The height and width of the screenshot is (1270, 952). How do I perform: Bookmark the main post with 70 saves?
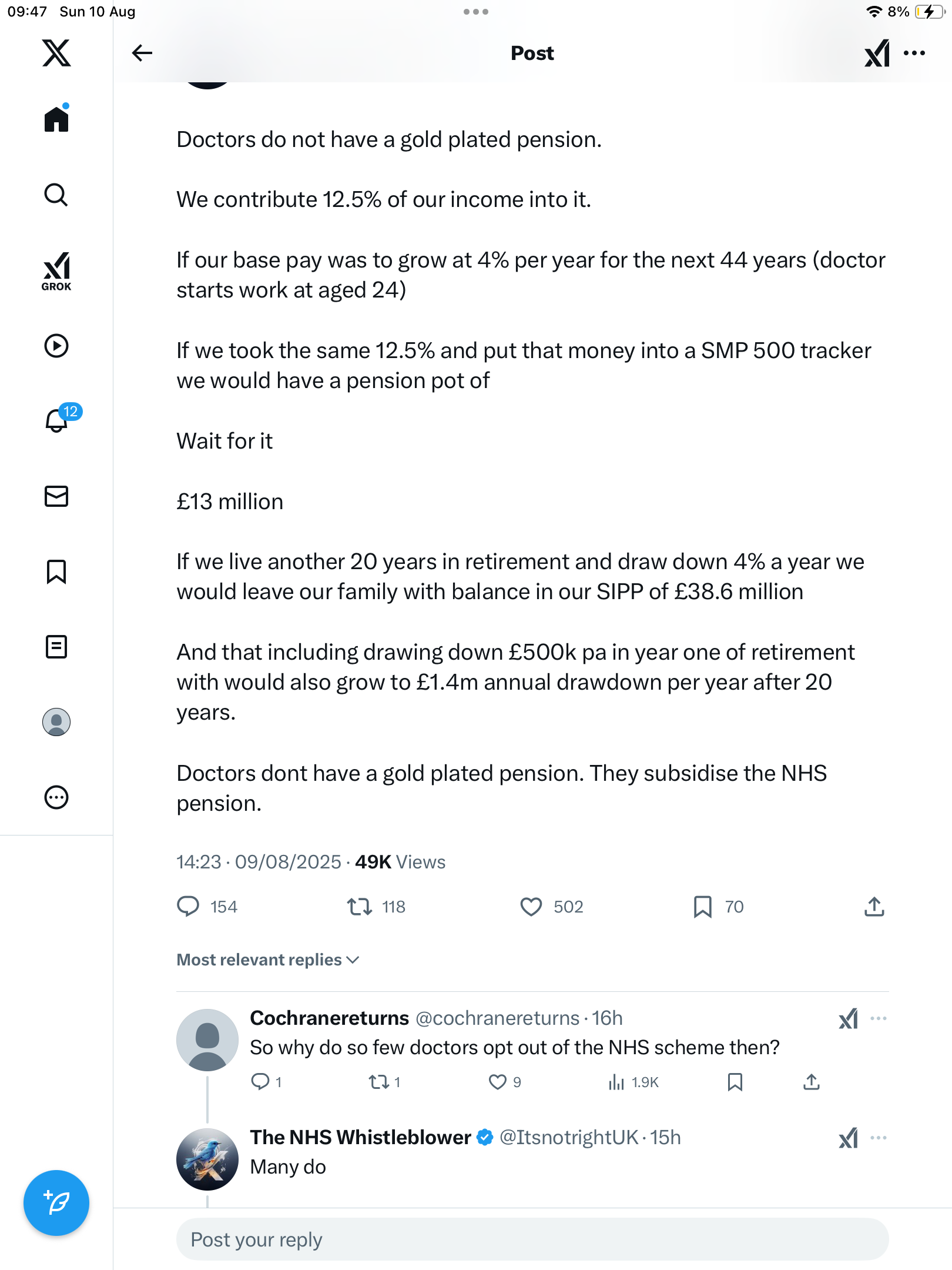coord(702,907)
